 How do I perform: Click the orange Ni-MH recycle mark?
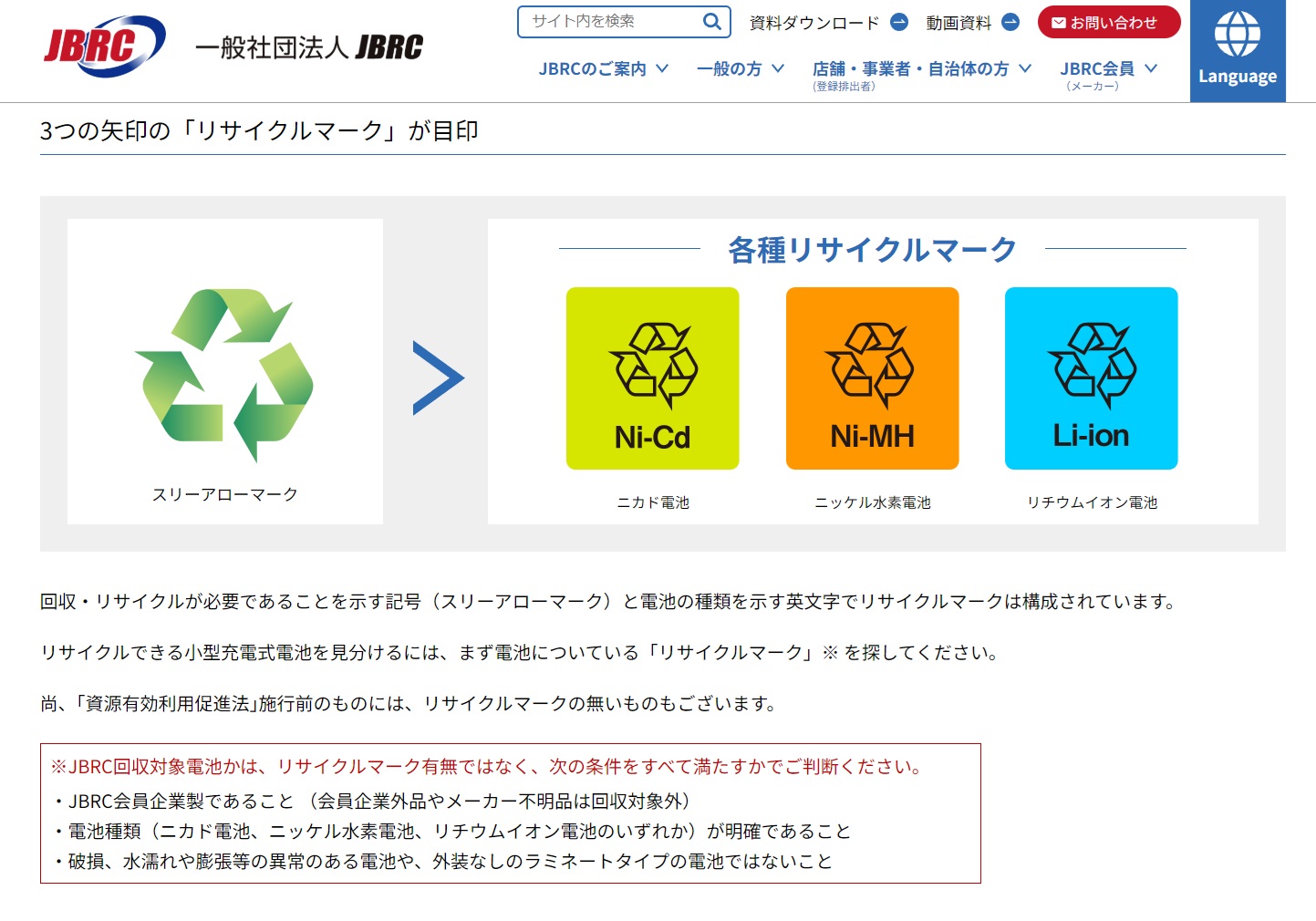point(872,378)
